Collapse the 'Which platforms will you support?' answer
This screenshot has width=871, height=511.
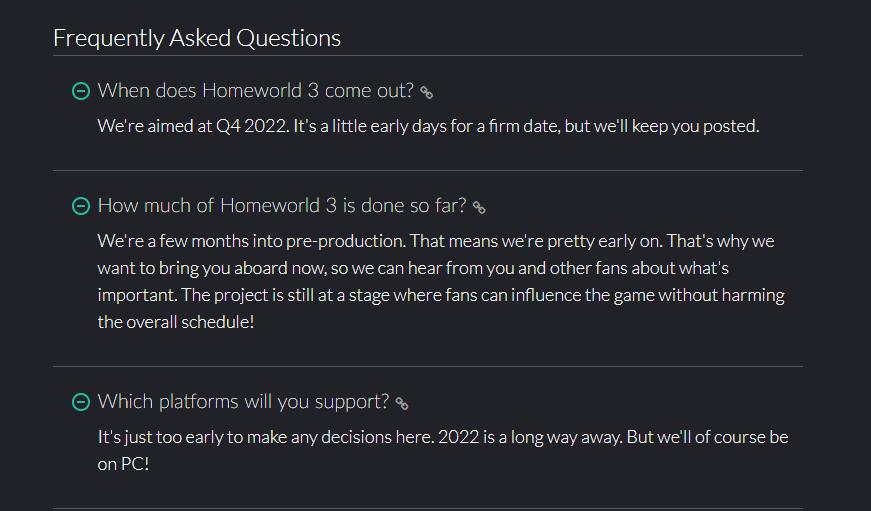click(81, 402)
